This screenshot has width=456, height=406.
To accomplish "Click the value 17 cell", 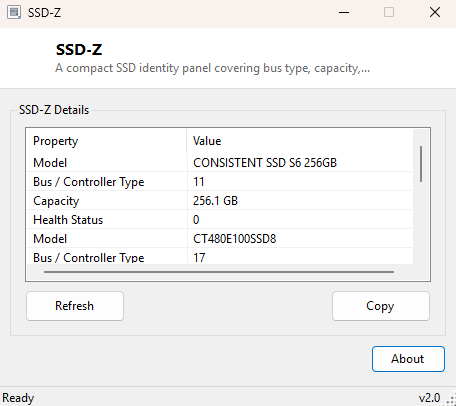I will [199, 257].
